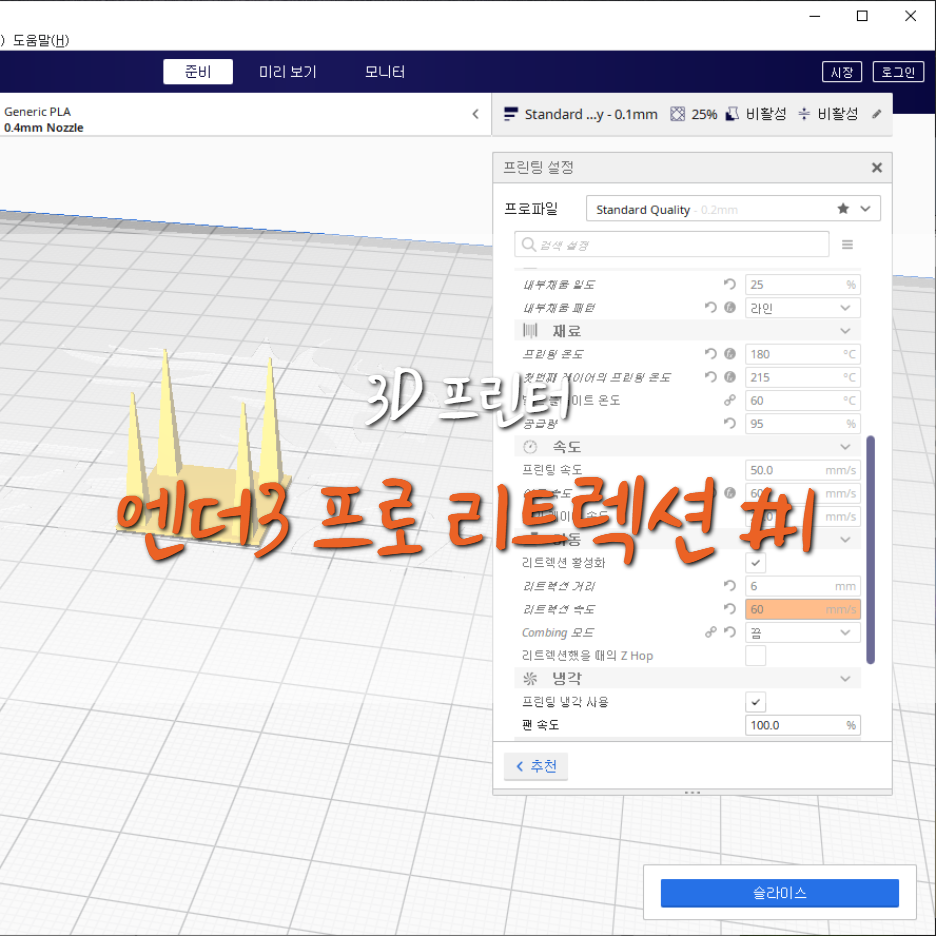The image size is (936, 936).
Task: Reset the 리트렉션 거리 value
Action: (x=729, y=586)
